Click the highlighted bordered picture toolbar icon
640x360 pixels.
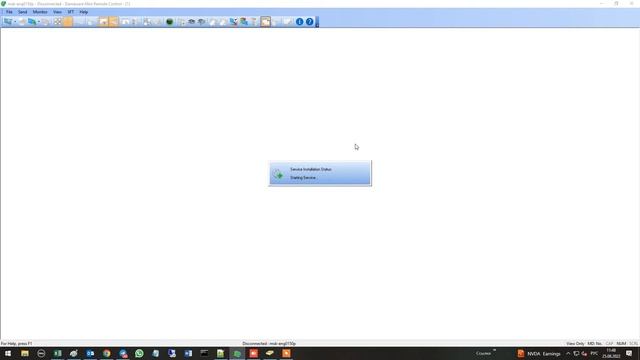click(x=266, y=22)
